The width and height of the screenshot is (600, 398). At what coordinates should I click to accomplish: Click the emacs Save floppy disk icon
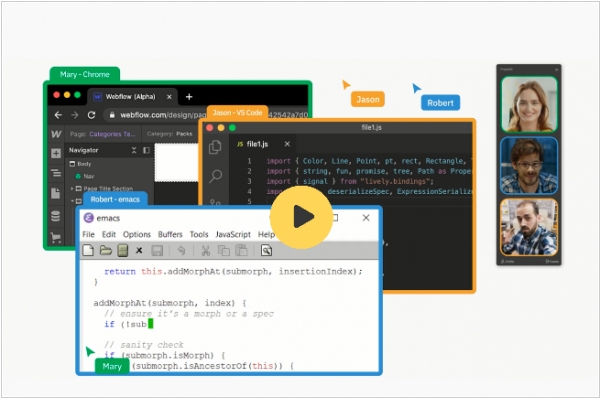point(157,250)
